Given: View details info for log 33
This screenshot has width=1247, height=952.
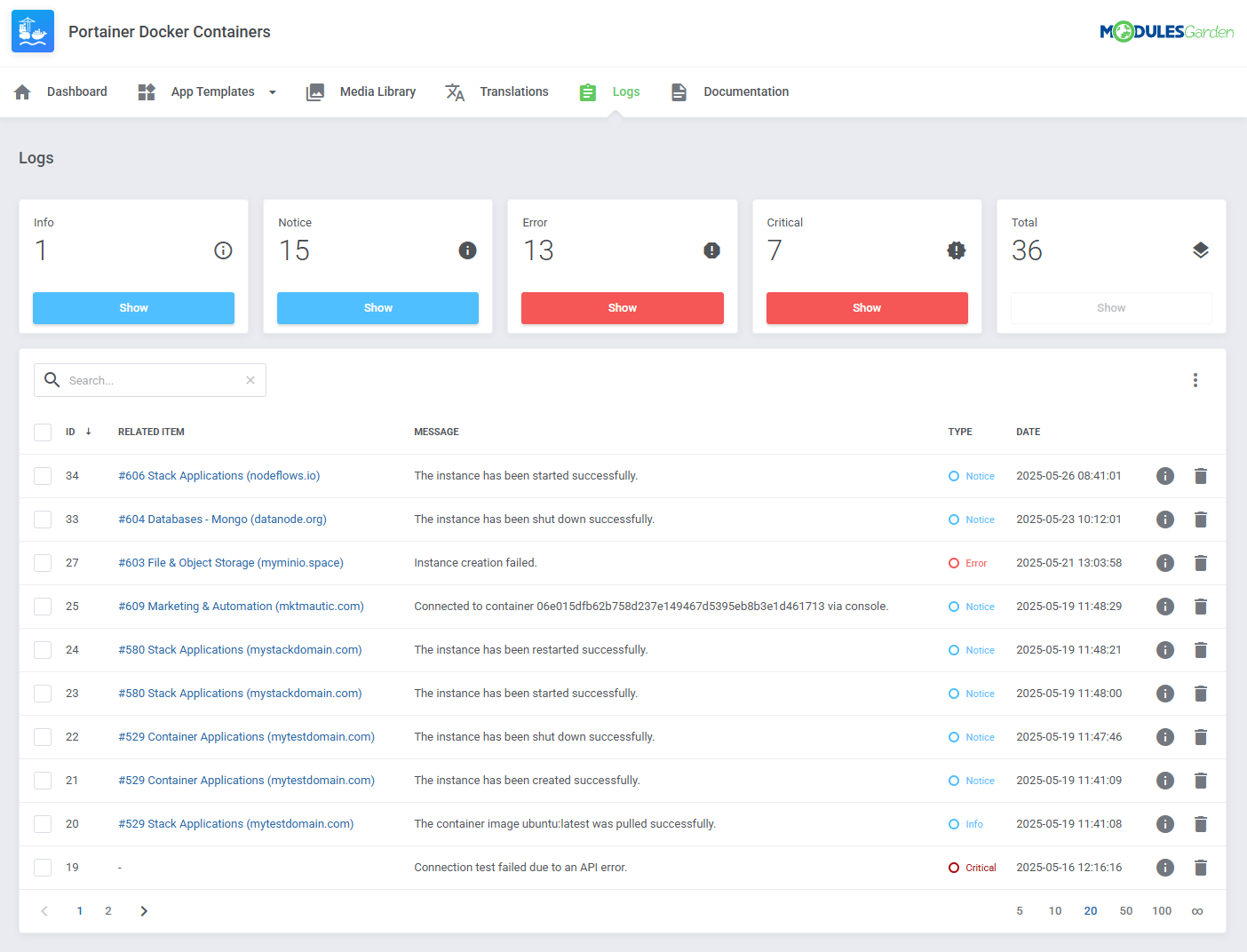Looking at the screenshot, I should pyautogui.click(x=1165, y=520).
